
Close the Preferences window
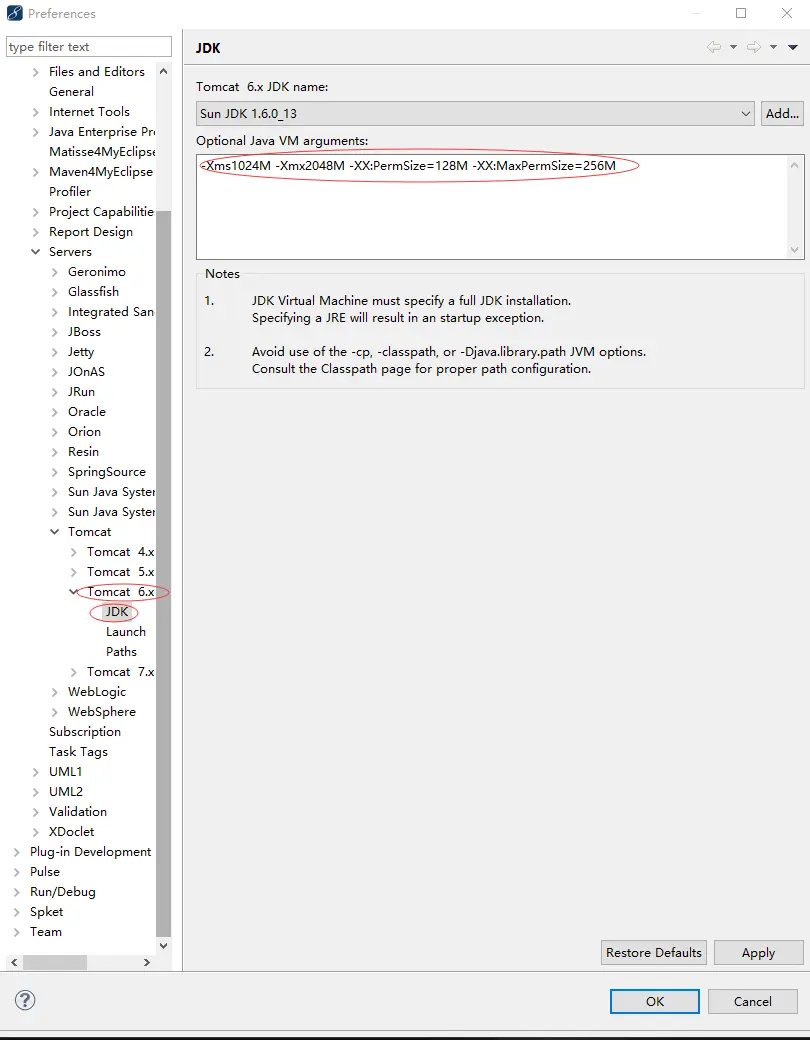coord(787,13)
